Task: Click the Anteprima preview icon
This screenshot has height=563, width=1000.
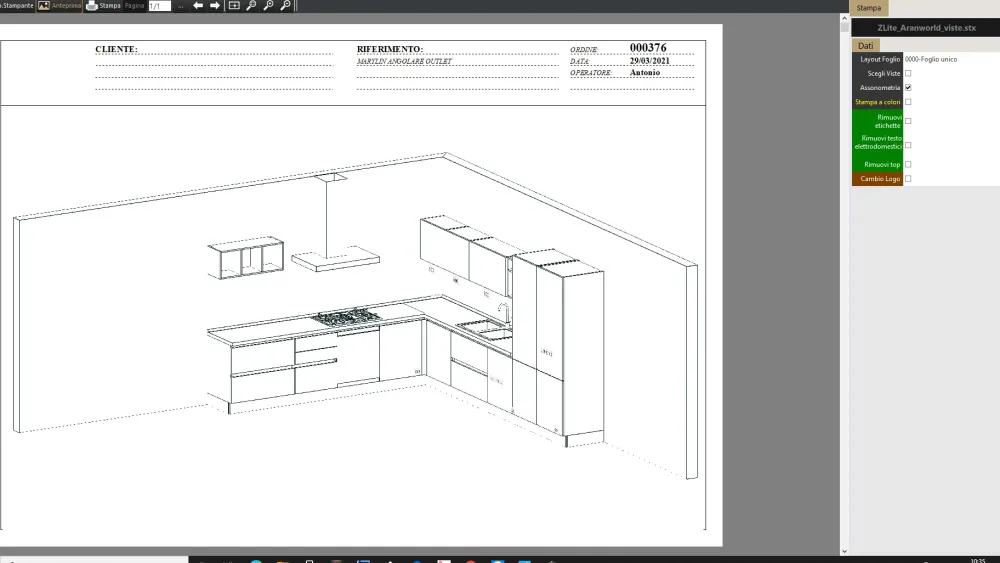Action: [44, 6]
